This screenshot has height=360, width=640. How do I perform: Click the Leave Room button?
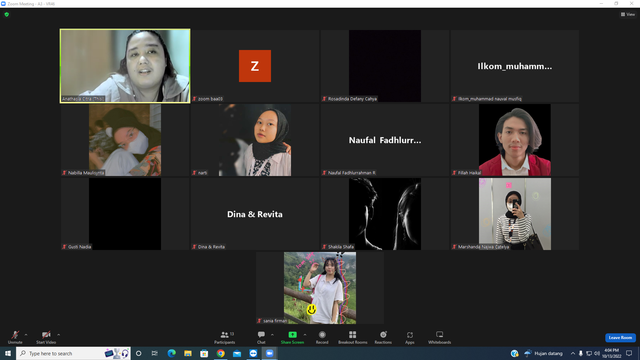pos(620,338)
